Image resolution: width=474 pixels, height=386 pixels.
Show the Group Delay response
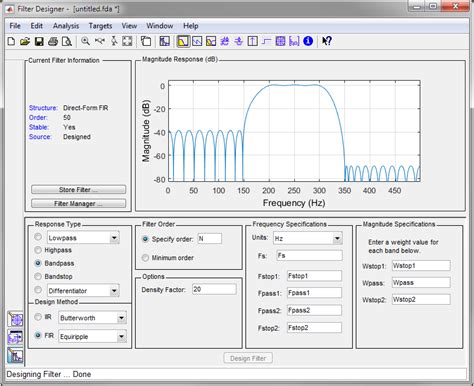tap(225, 41)
